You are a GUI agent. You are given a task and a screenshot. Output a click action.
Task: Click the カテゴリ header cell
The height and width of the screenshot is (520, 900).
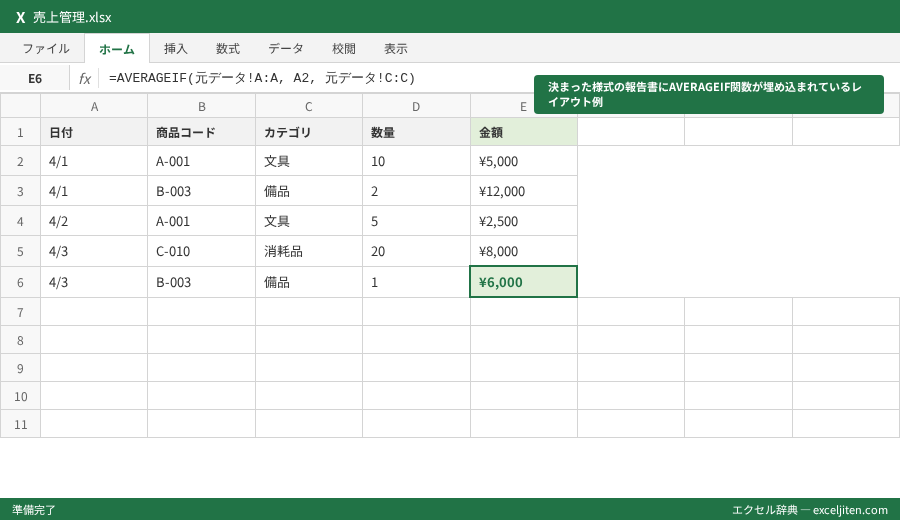[x=309, y=132]
